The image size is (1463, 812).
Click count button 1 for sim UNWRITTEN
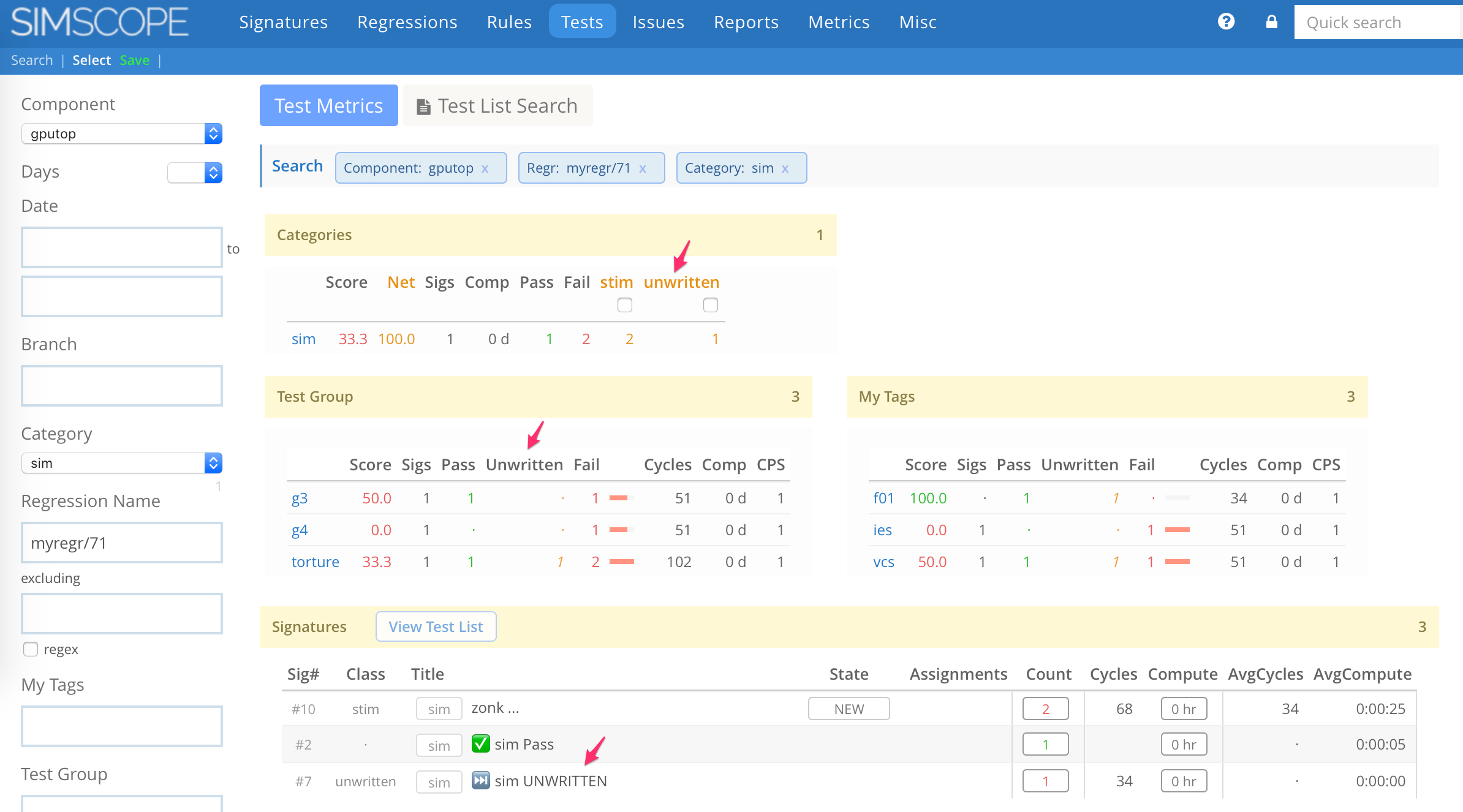pos(1045,781)
